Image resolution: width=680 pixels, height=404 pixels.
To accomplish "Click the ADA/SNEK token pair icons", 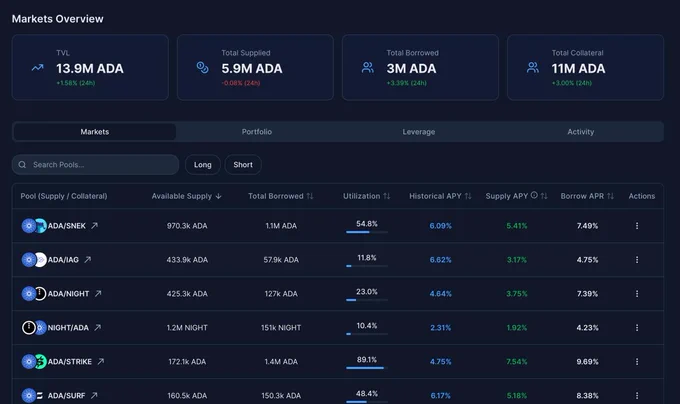I will (34, 226).
